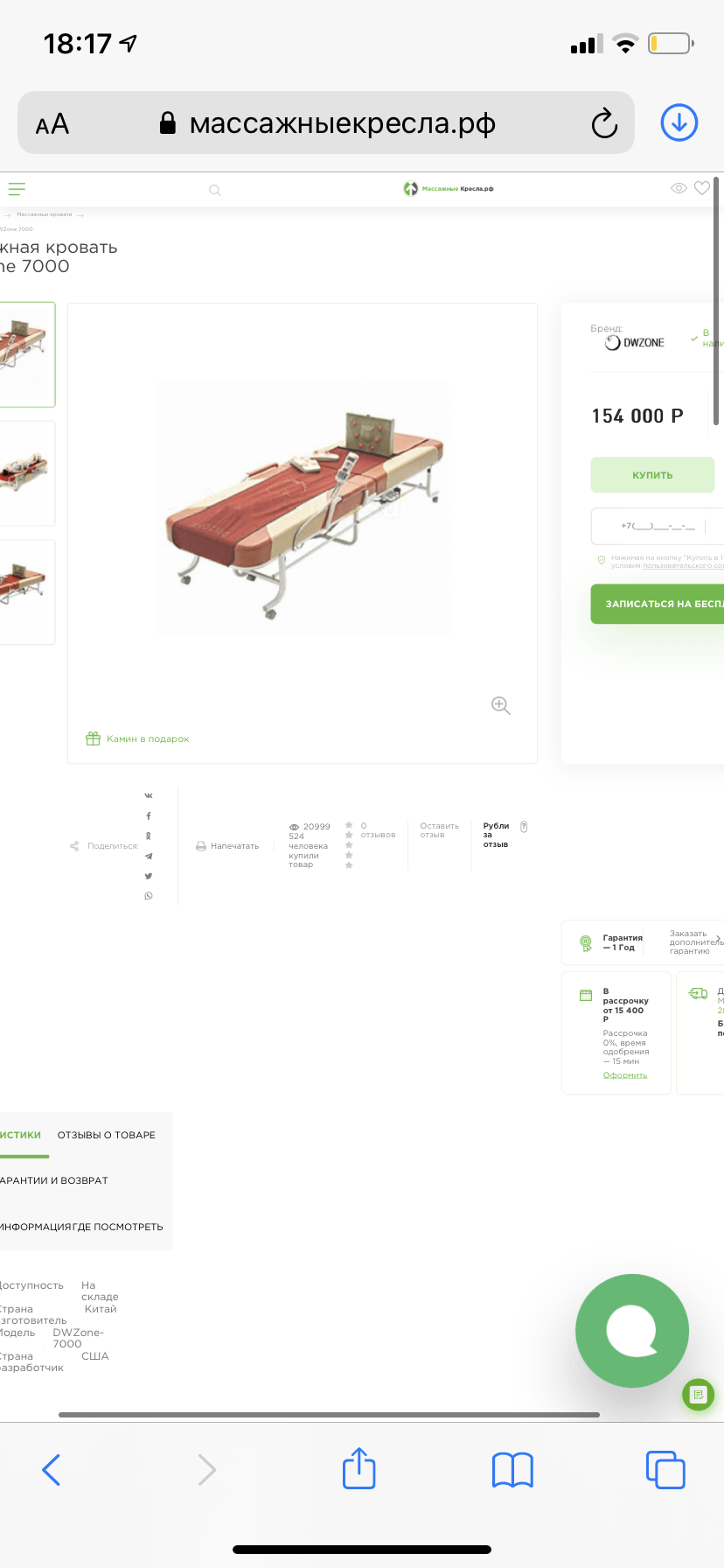Open the viewed items eye icon
Screen dimensions: 724x1568
tap(679, 188)
